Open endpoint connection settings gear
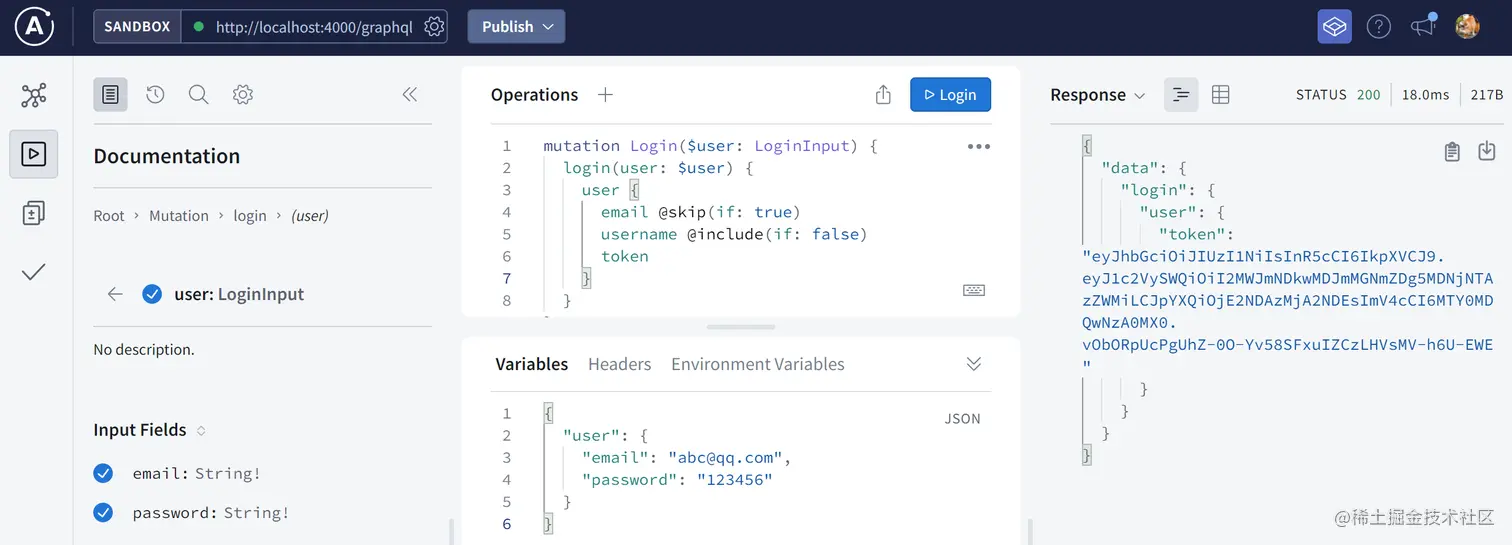The height and width of the screenshot is (545, 1512). pos(434,27)
